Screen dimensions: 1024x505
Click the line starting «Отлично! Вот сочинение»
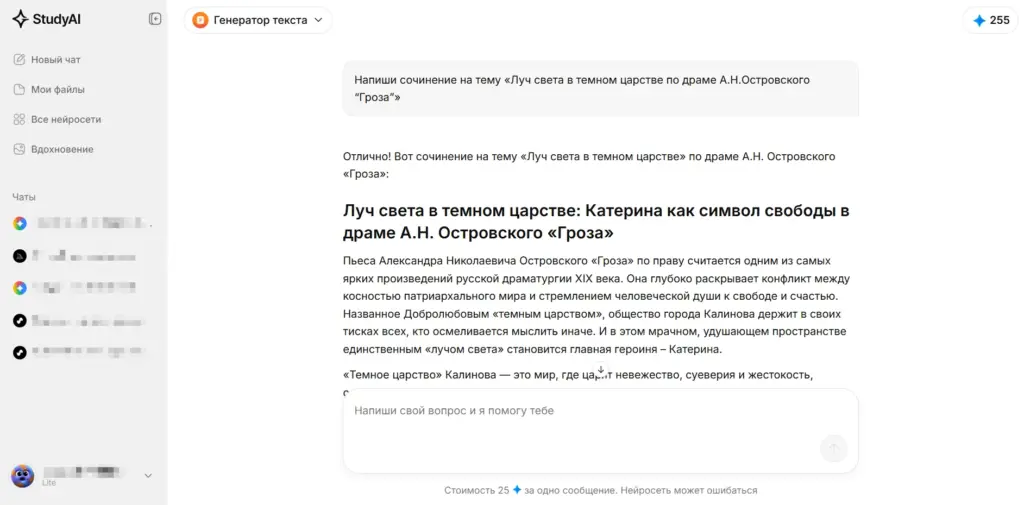[x=589, y=165]
